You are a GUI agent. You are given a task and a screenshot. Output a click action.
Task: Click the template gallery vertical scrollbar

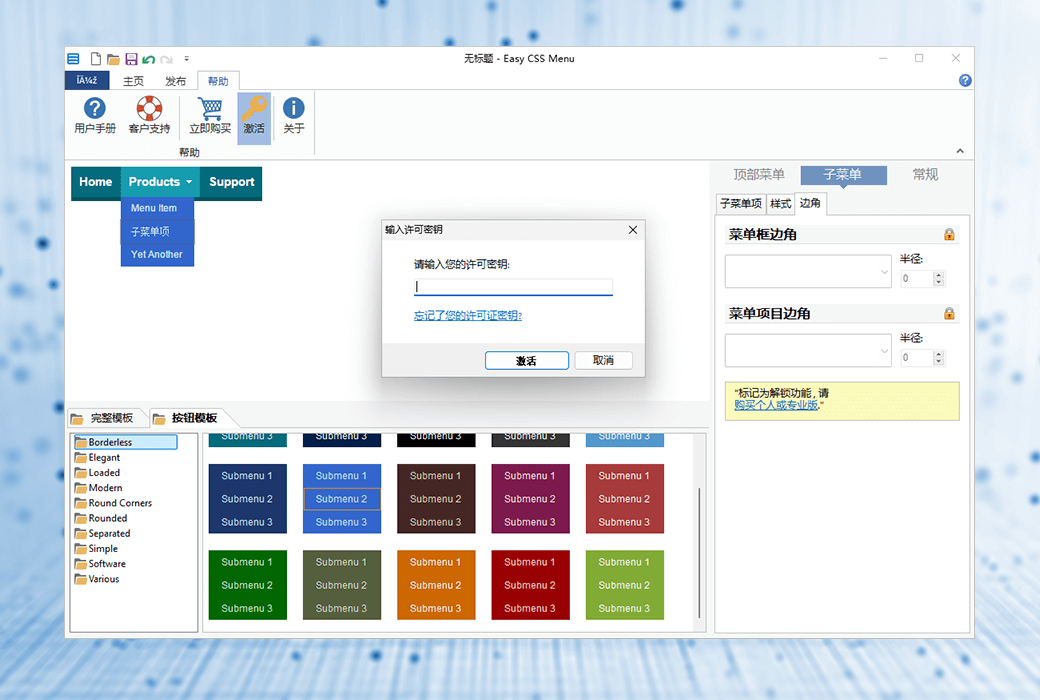click(699, 553)
